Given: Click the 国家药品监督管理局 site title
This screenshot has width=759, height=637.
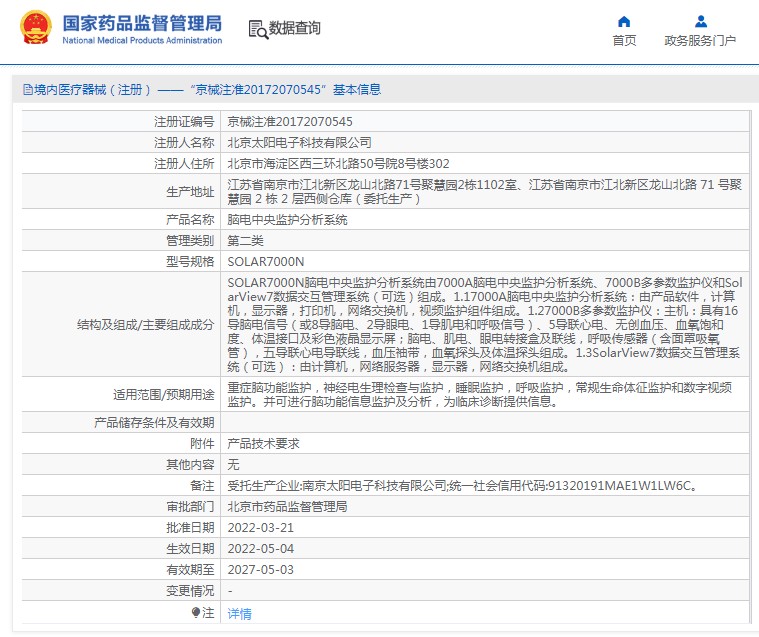Looking at the screenshot, I should (142, 23).
